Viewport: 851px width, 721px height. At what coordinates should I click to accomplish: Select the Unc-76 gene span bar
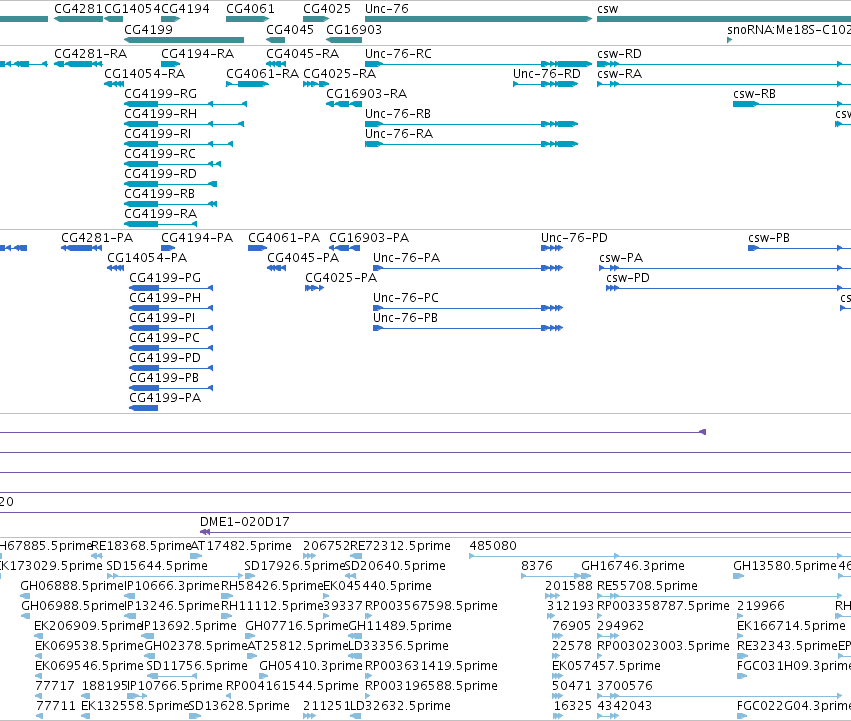coord(478,19)
